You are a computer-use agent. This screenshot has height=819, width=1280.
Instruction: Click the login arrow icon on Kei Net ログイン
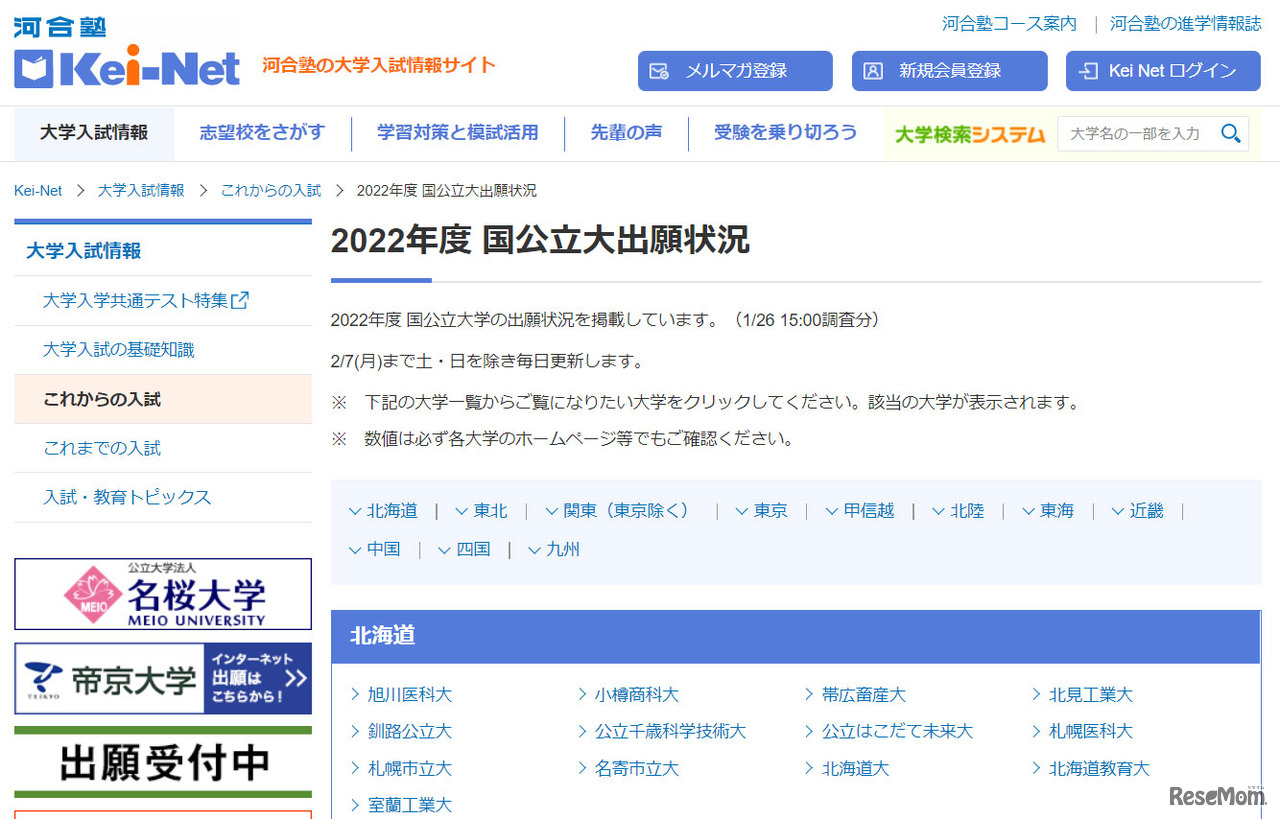(1087, 71)
